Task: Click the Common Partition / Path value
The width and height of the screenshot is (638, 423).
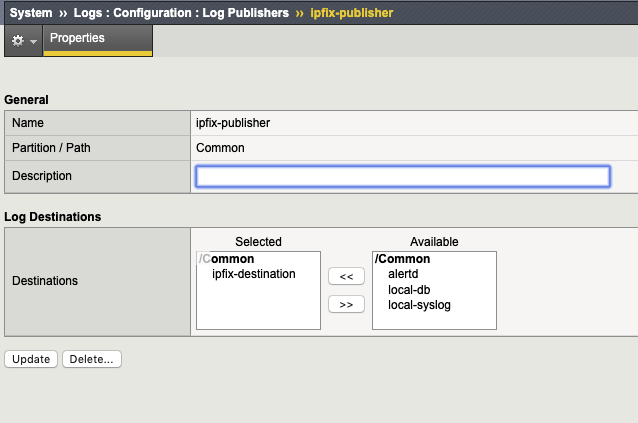Action: coord(220,148)
